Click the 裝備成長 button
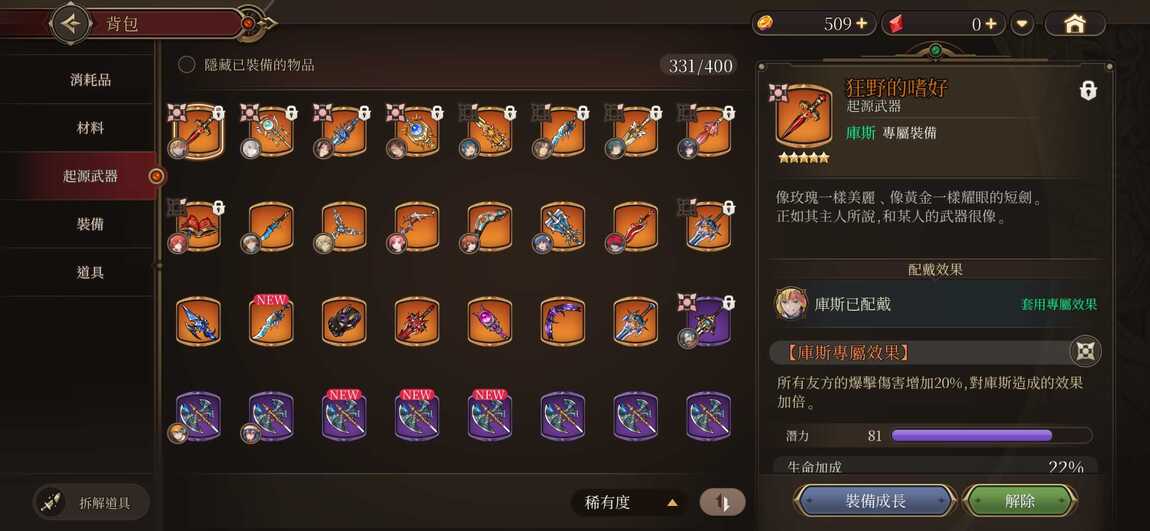The image size is (1150, 531). 875,501
